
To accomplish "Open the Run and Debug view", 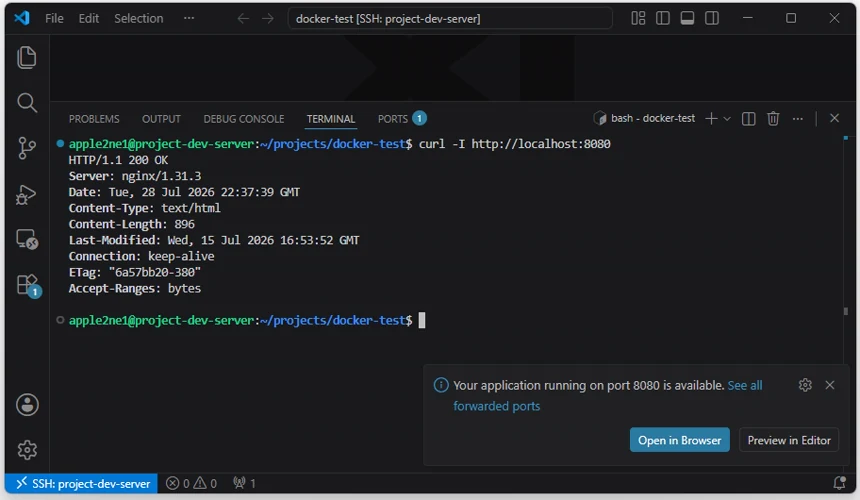I will tap(26, 194).
